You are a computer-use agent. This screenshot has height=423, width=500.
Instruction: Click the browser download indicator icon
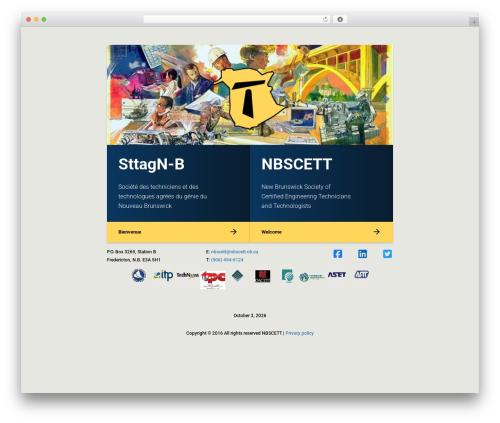point(340,19)
